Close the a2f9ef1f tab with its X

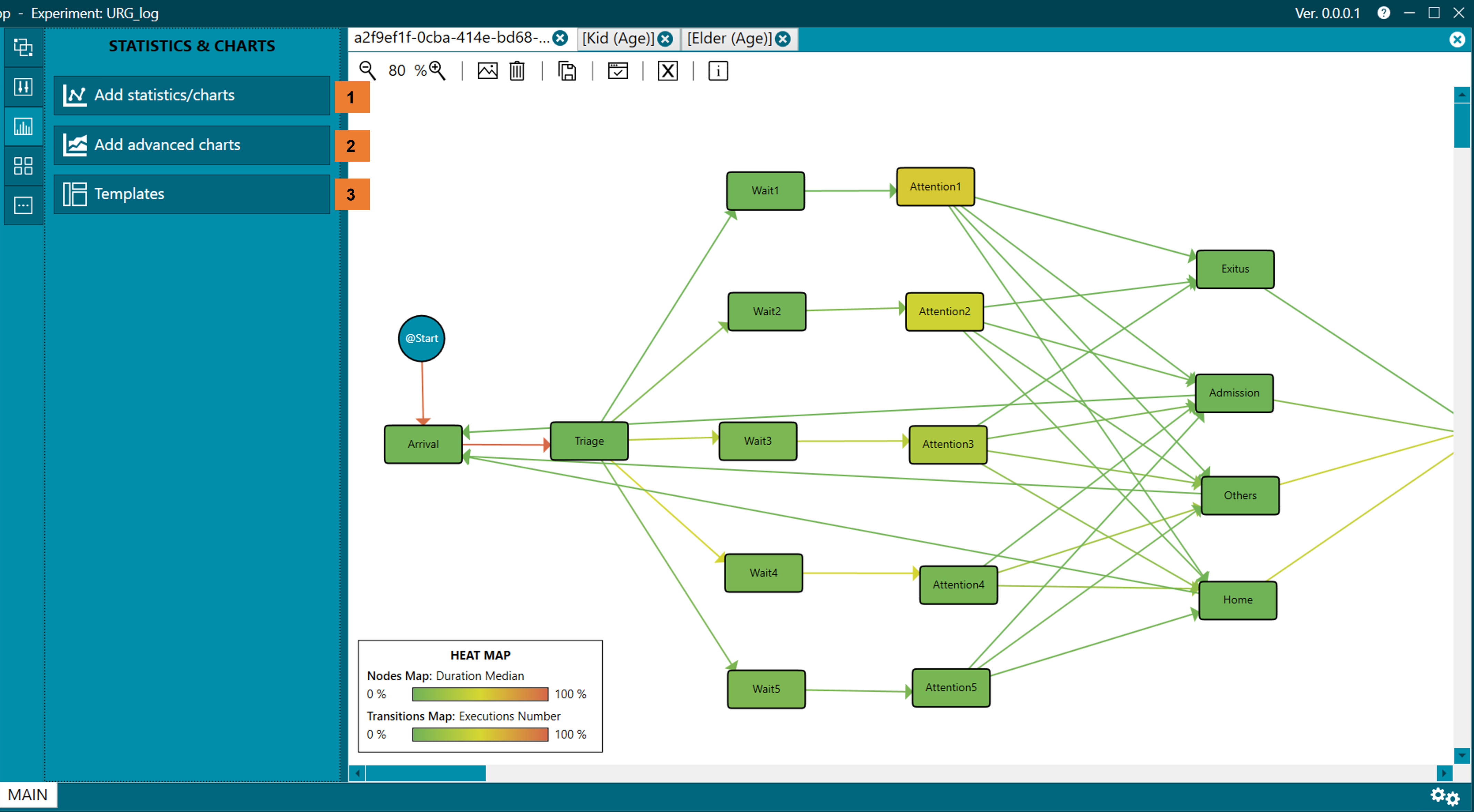click(561, 38)
